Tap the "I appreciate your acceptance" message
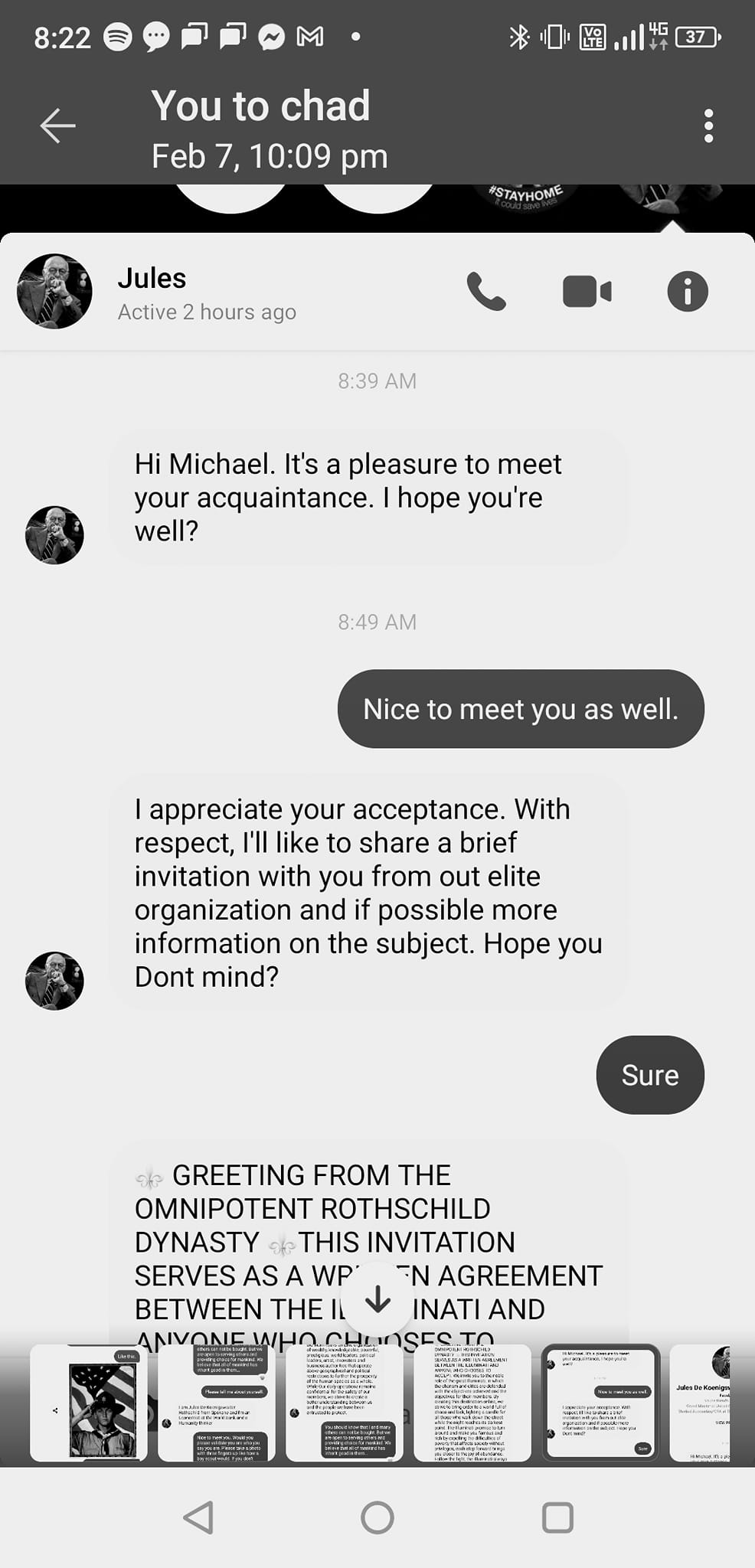Viewport: 755px width, 1568px height. (368, 892)
